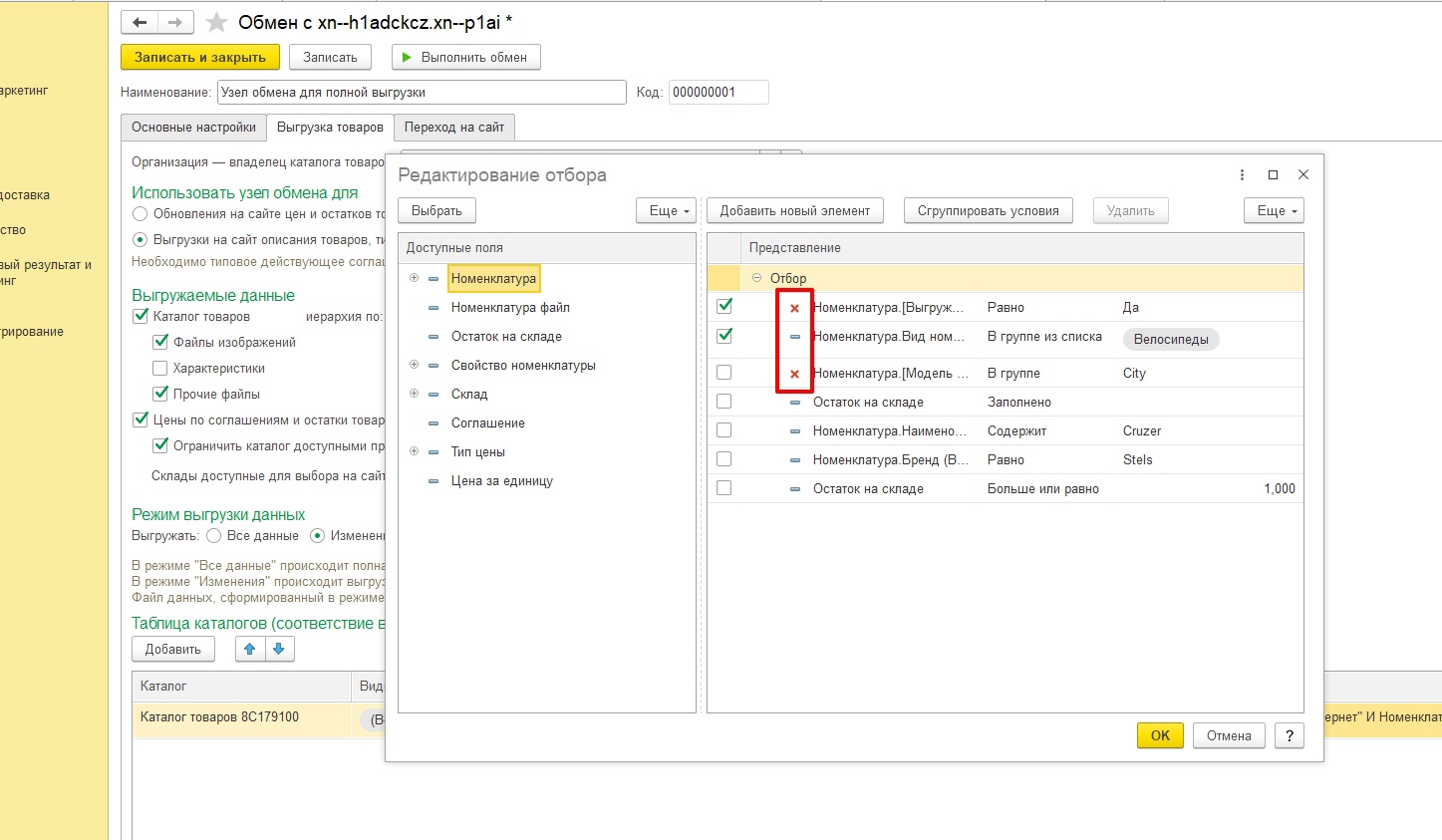Image resolution: width=1442 pixels, height=840 pixels.
Task: Move catalog row down with arrow
Action: tap(279, 649)
